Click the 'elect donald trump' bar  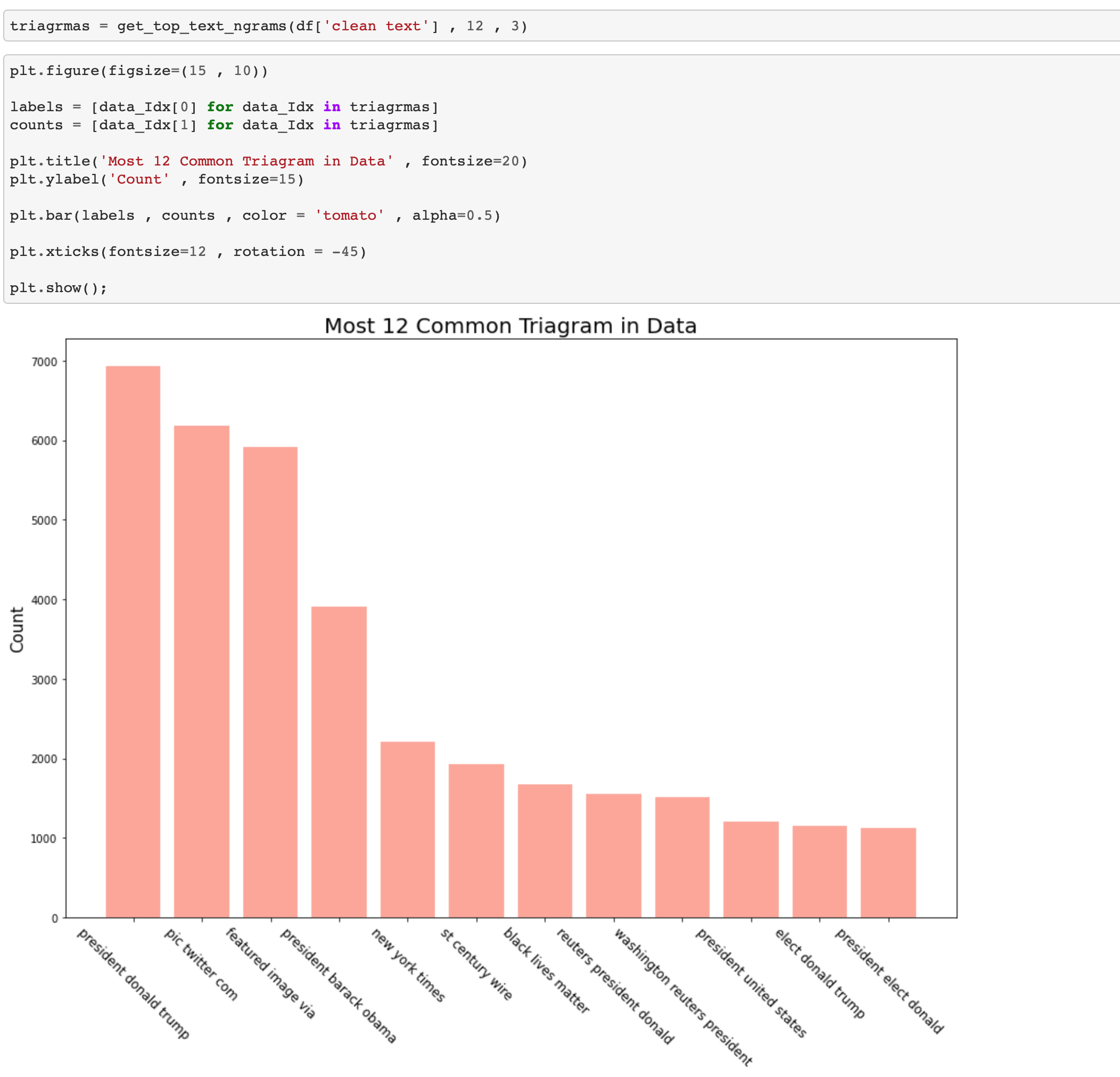pyautogui.click(x=819, y=871)
